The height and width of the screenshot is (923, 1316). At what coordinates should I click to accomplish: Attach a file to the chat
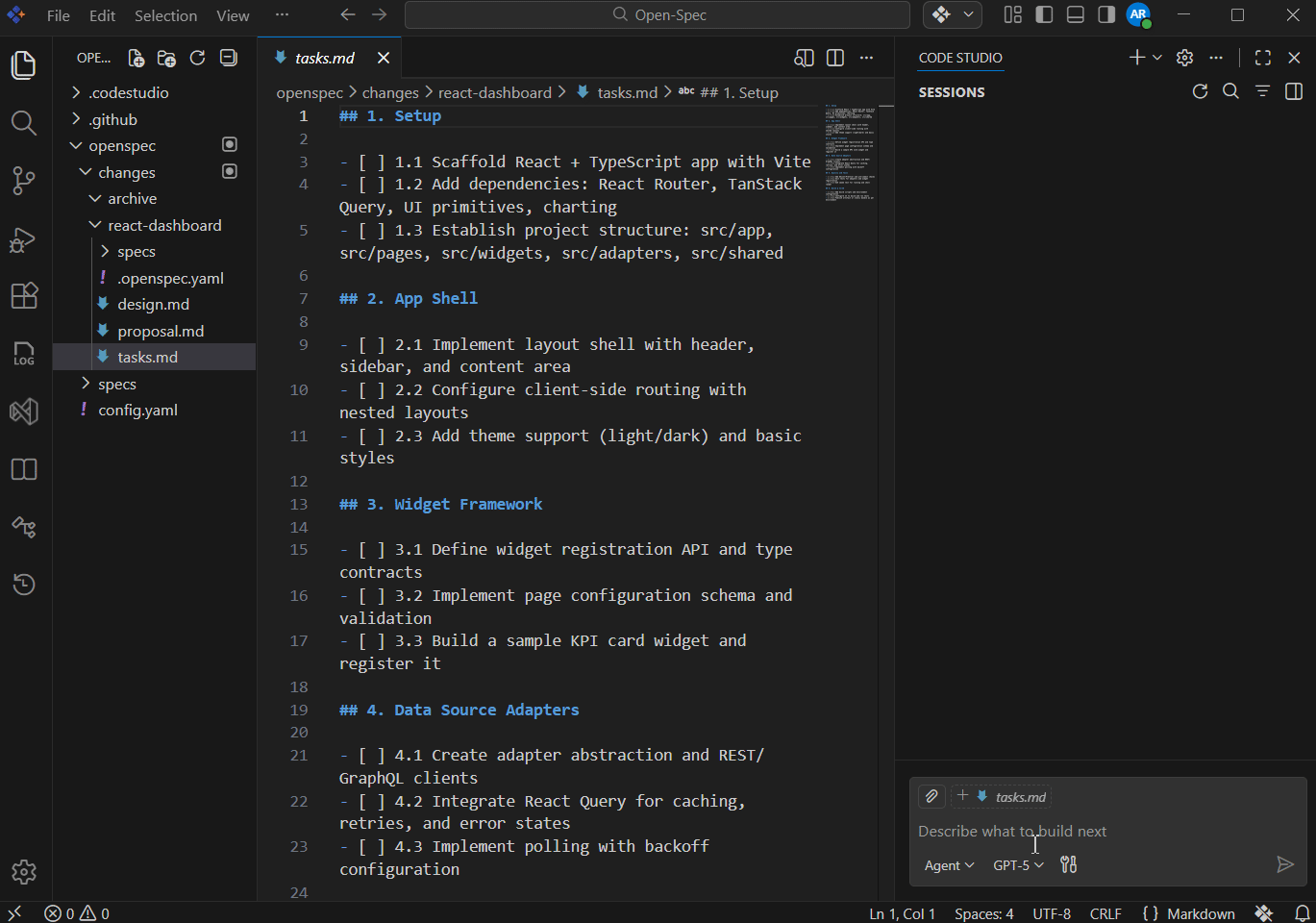[931, 796]
